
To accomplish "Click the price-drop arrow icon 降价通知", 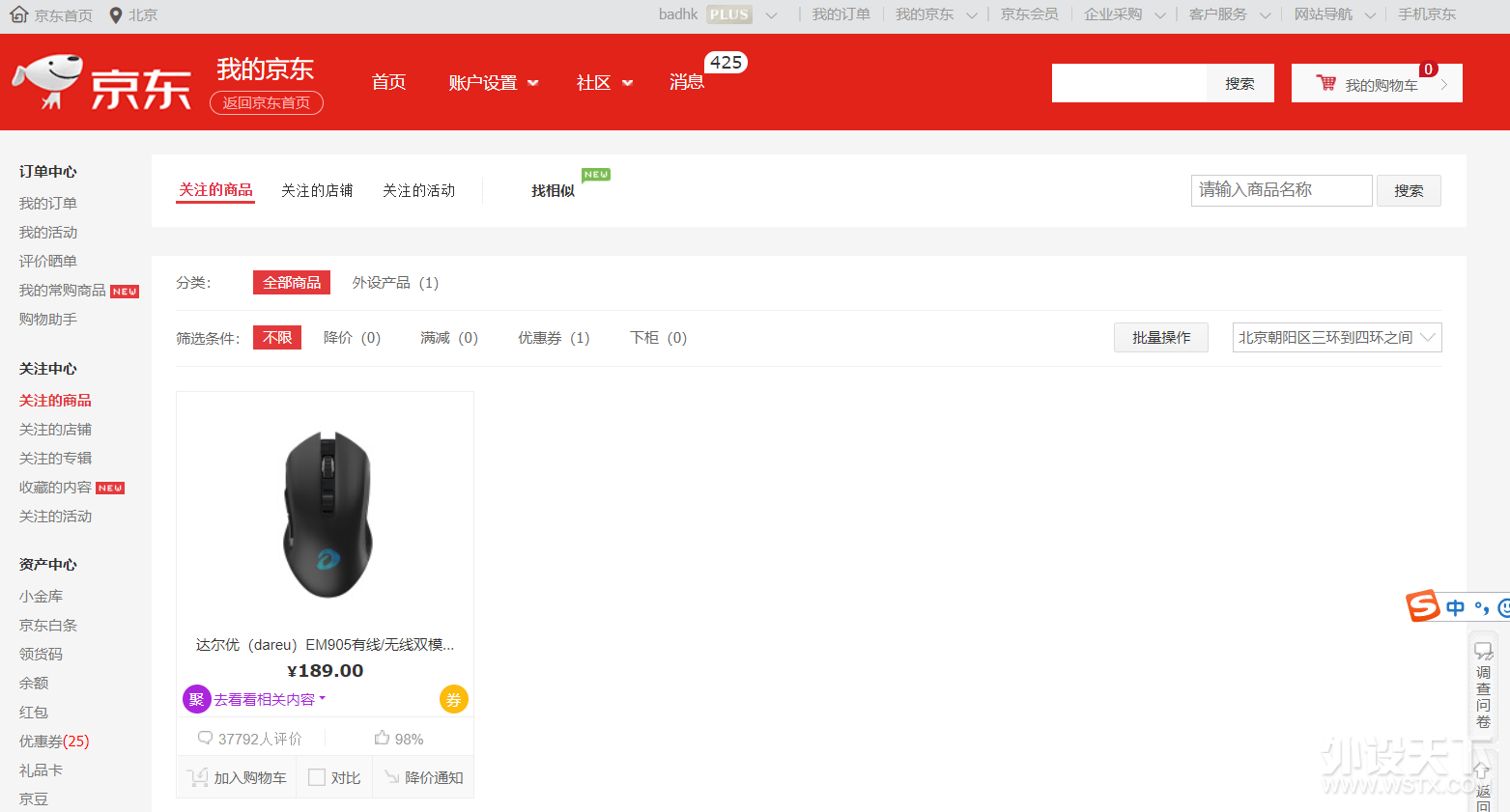I will pos(391,777).
